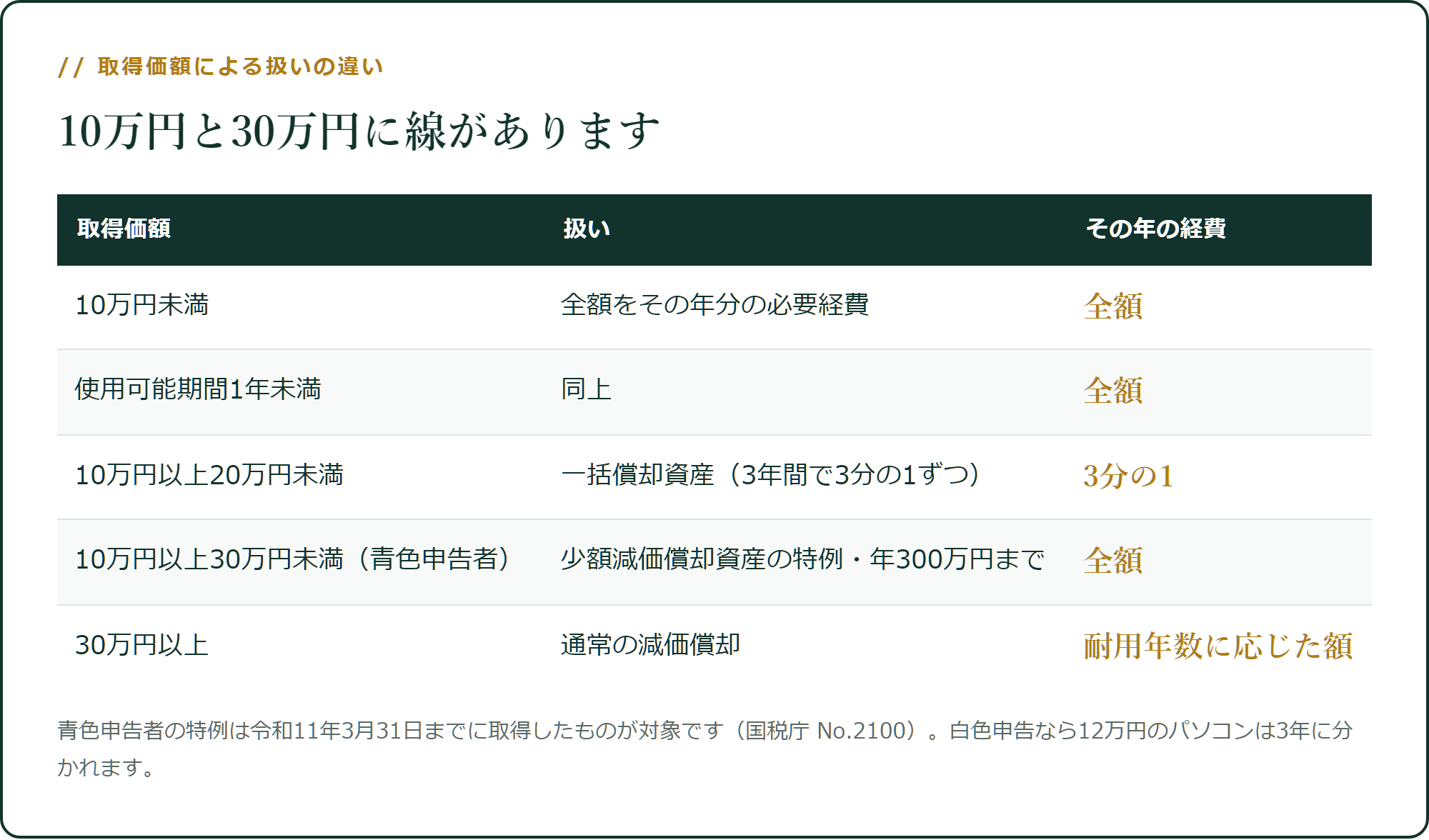This screenshot has height=840, width=1429.
Task: Select the 10万円以上30万円未満（青色申告者） cell
Action: point(292,559)
